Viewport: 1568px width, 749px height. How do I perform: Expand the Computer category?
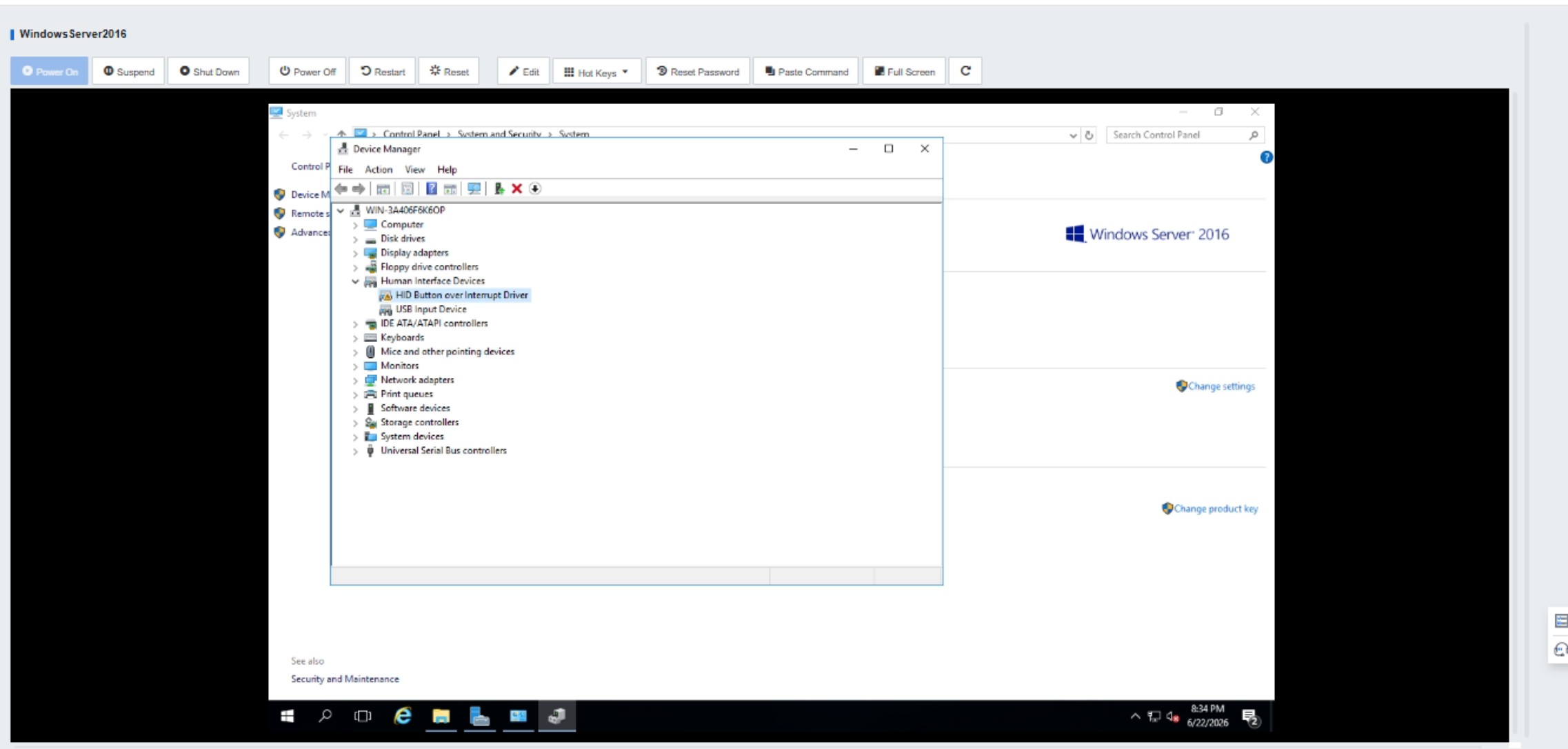355,225
